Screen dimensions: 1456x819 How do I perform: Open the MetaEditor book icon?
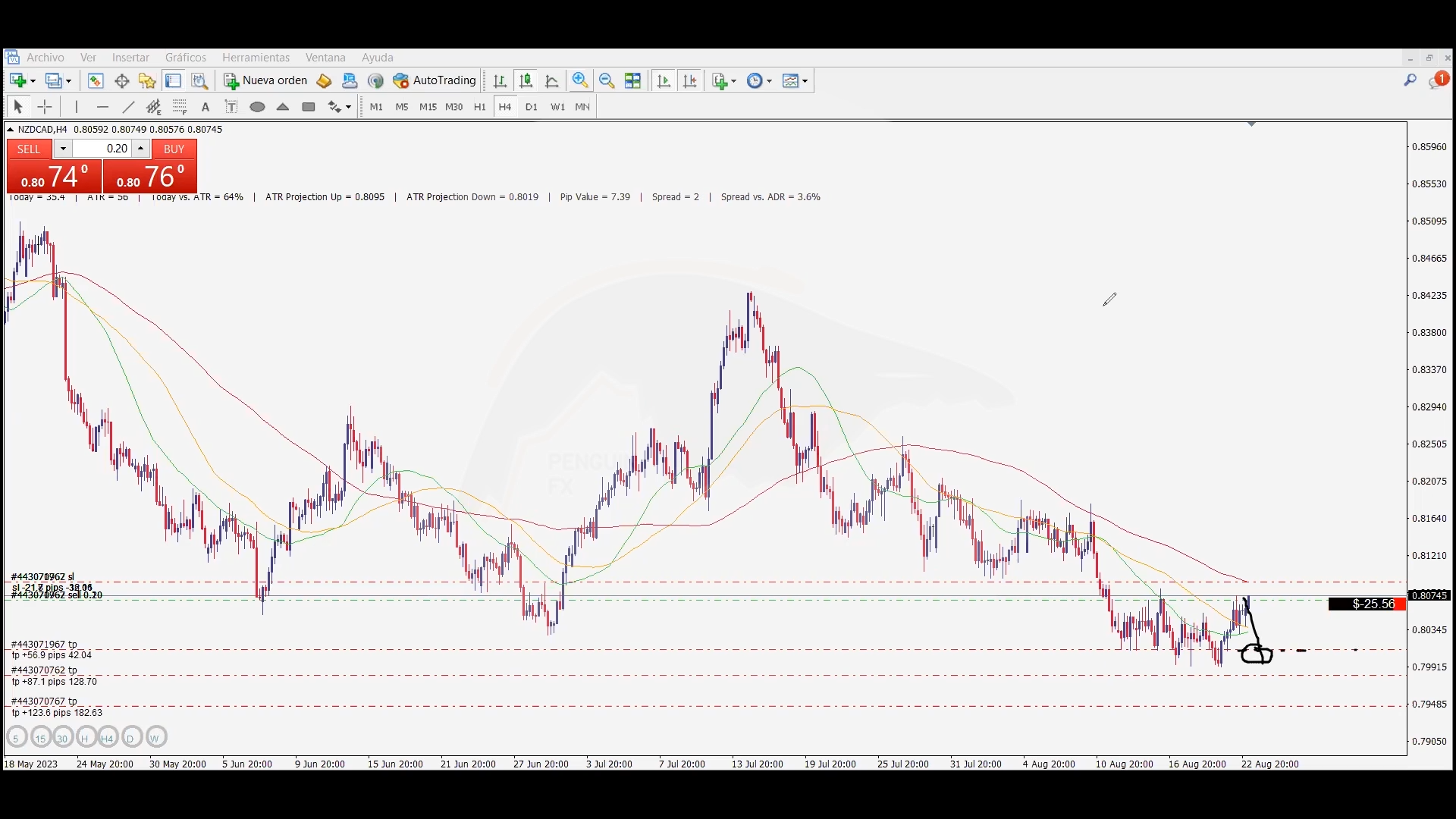pos(324,80)
